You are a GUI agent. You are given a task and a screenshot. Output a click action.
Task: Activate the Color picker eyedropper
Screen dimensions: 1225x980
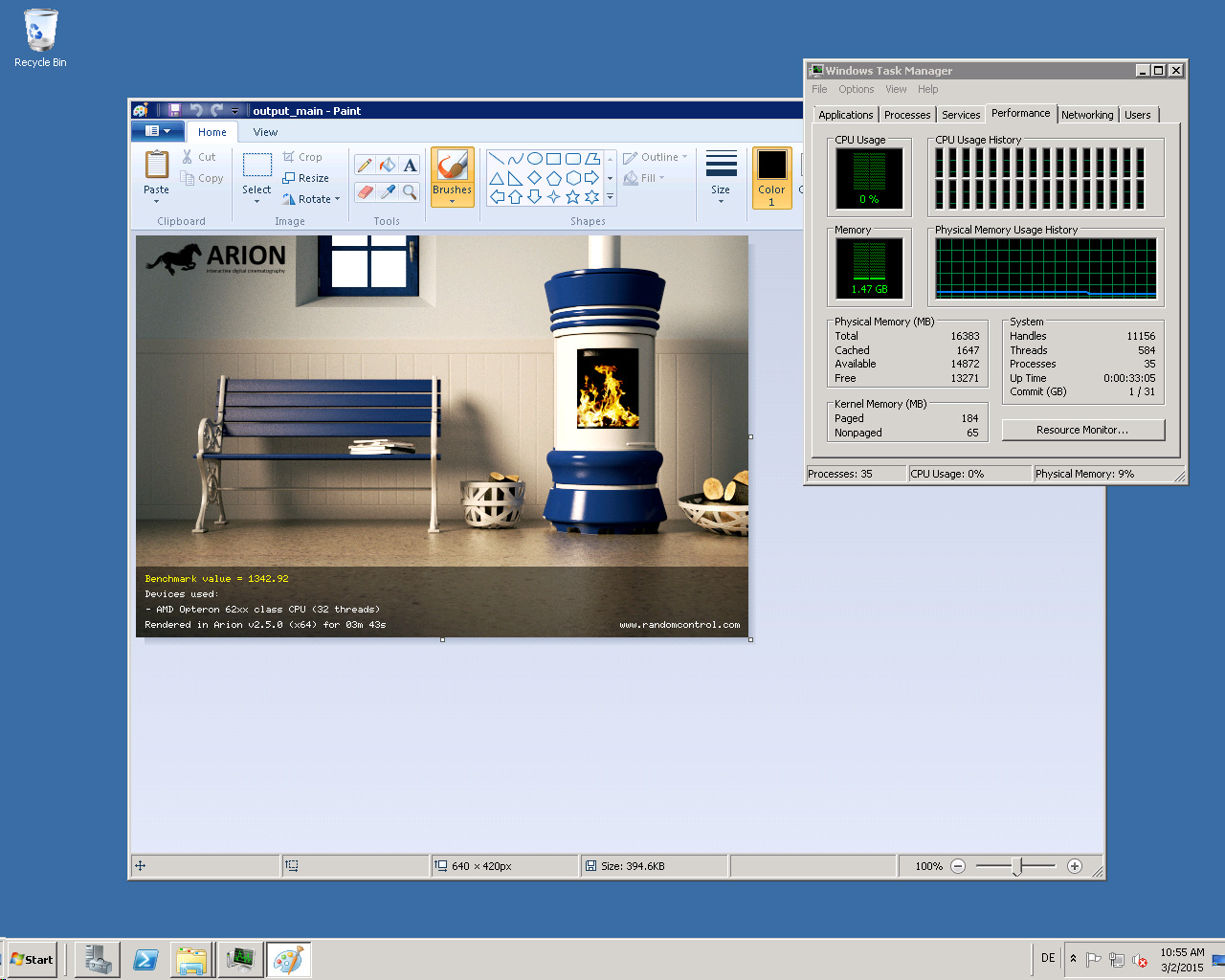[387, 192]
